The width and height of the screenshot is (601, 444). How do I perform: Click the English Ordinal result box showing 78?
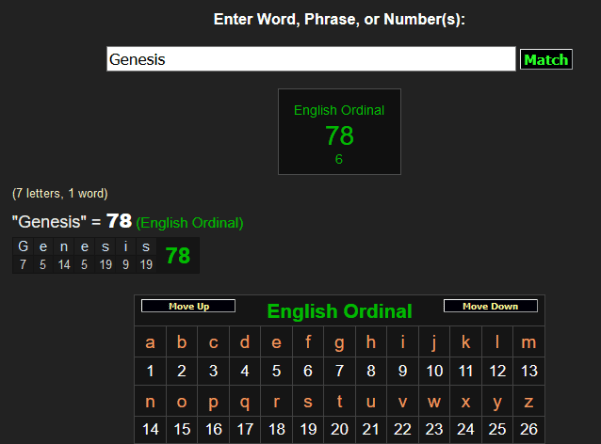click(x=339, y=132)
